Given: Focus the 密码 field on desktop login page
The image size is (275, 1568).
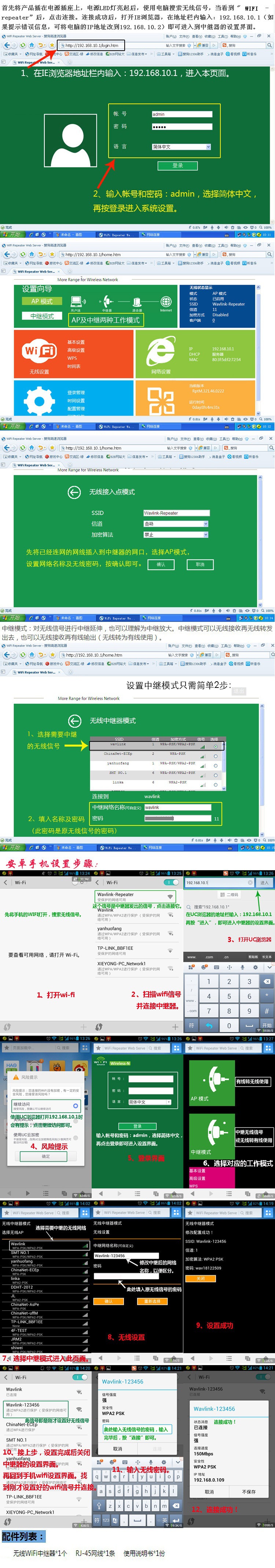Looking at the screenshot, I should point(181,127).
